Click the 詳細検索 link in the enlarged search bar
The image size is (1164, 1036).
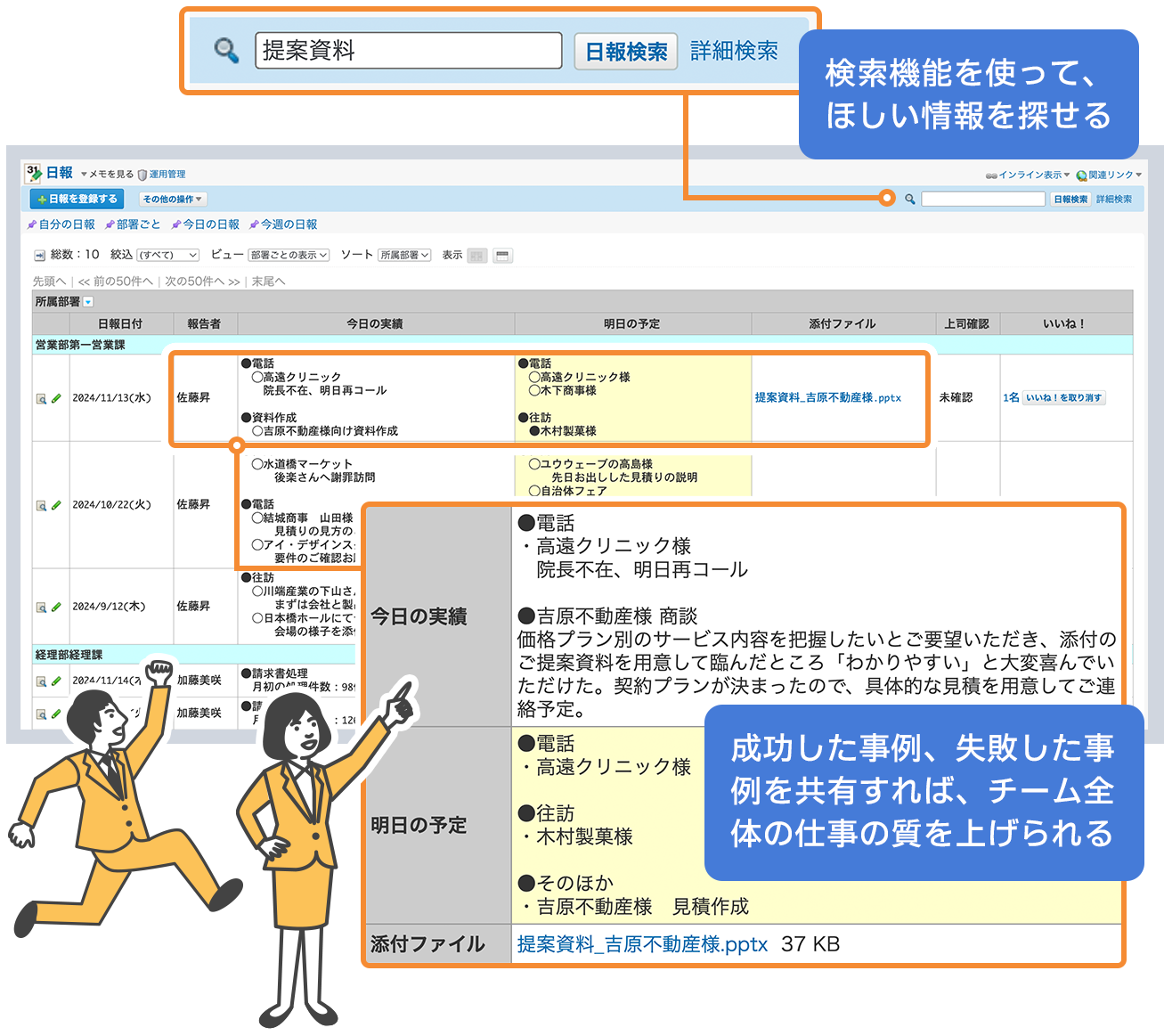click(734, 52)
